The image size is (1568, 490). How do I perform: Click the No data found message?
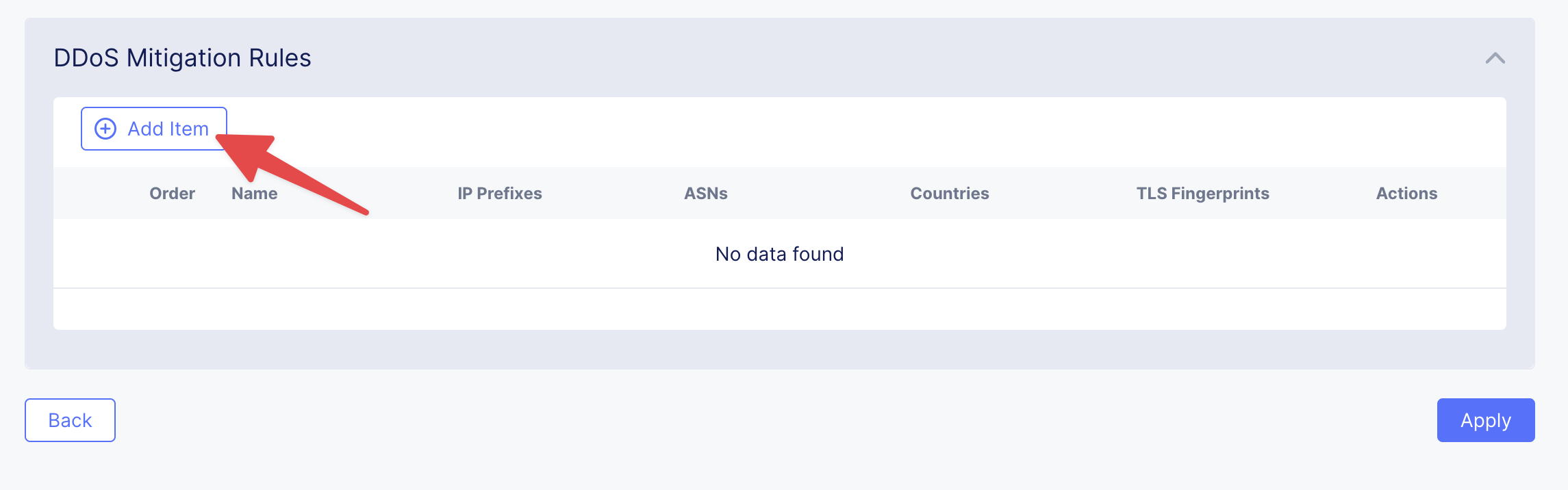click(x=779, y=254)
